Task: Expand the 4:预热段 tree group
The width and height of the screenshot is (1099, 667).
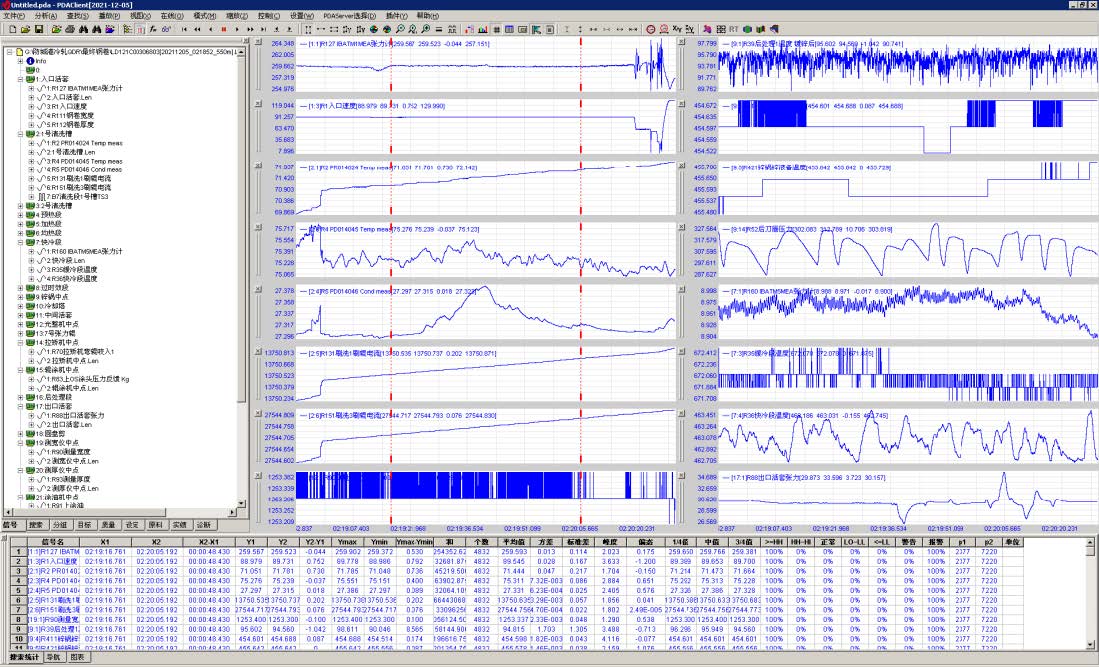Action: pos(22,214)
